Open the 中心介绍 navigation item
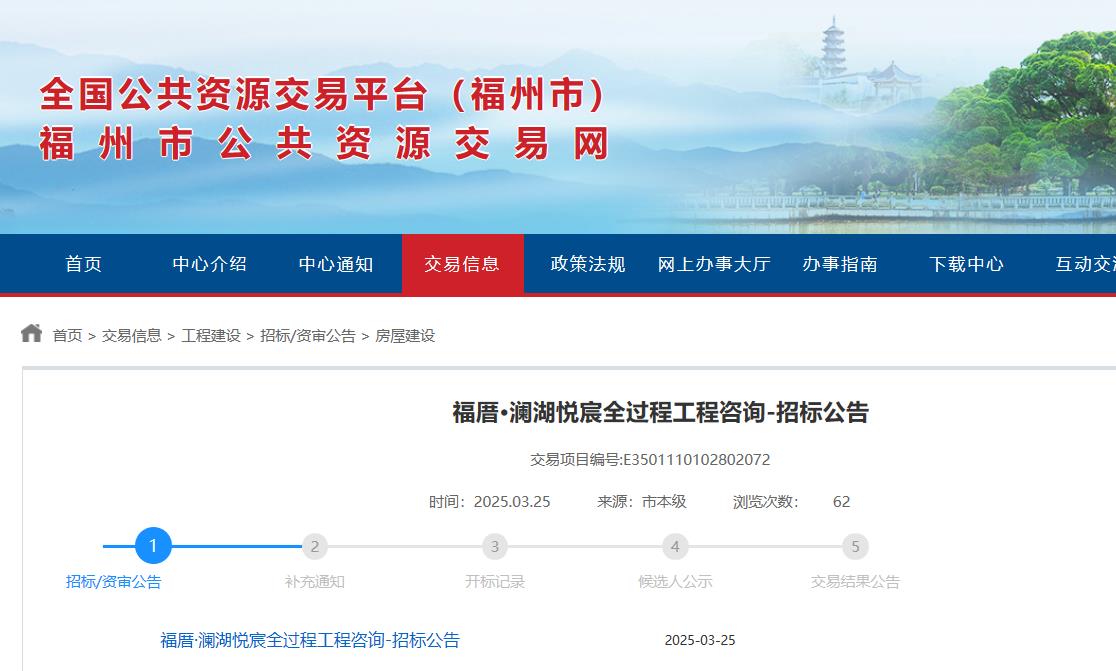1116x671 pixels. point(209,264)
